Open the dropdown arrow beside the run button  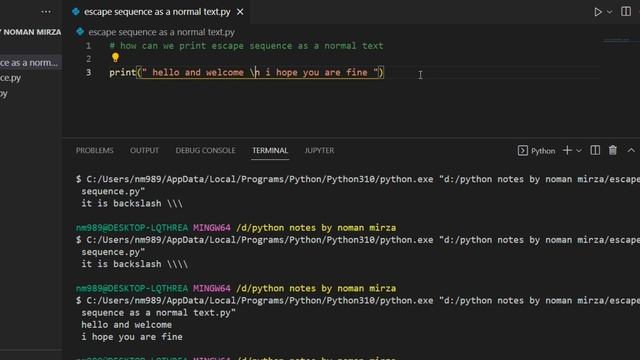[x=609, y=12]
